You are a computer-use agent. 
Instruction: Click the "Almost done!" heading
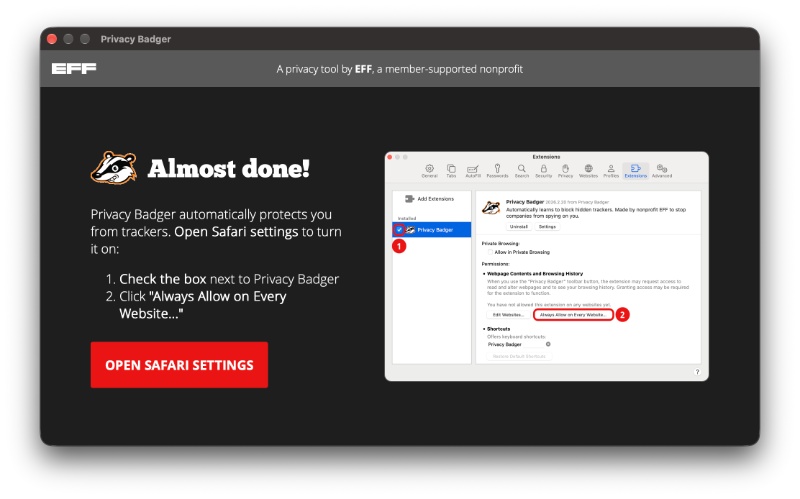(229, 168)
